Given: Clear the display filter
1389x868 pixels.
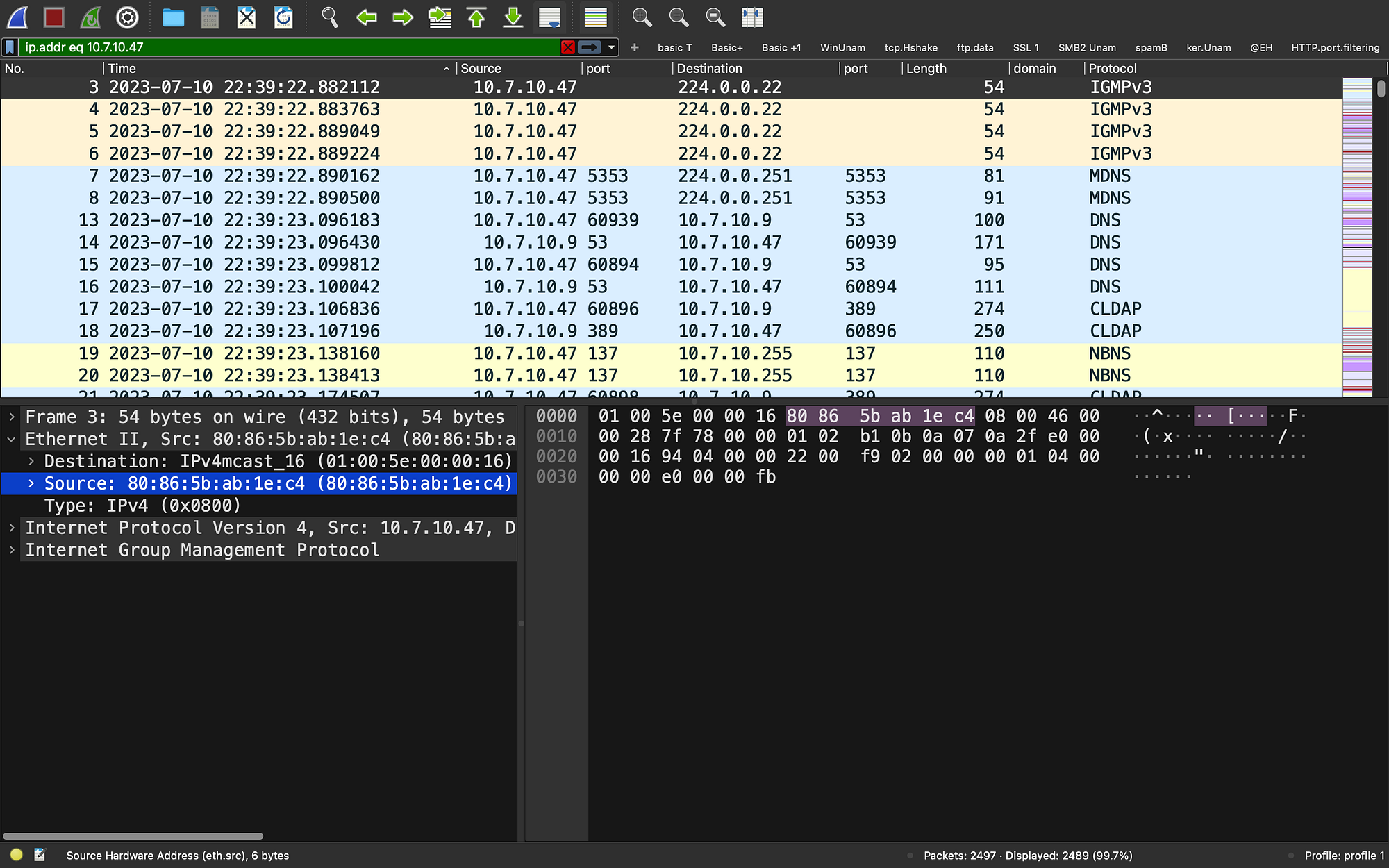Looking at the screenshot, I should point(568,47).
